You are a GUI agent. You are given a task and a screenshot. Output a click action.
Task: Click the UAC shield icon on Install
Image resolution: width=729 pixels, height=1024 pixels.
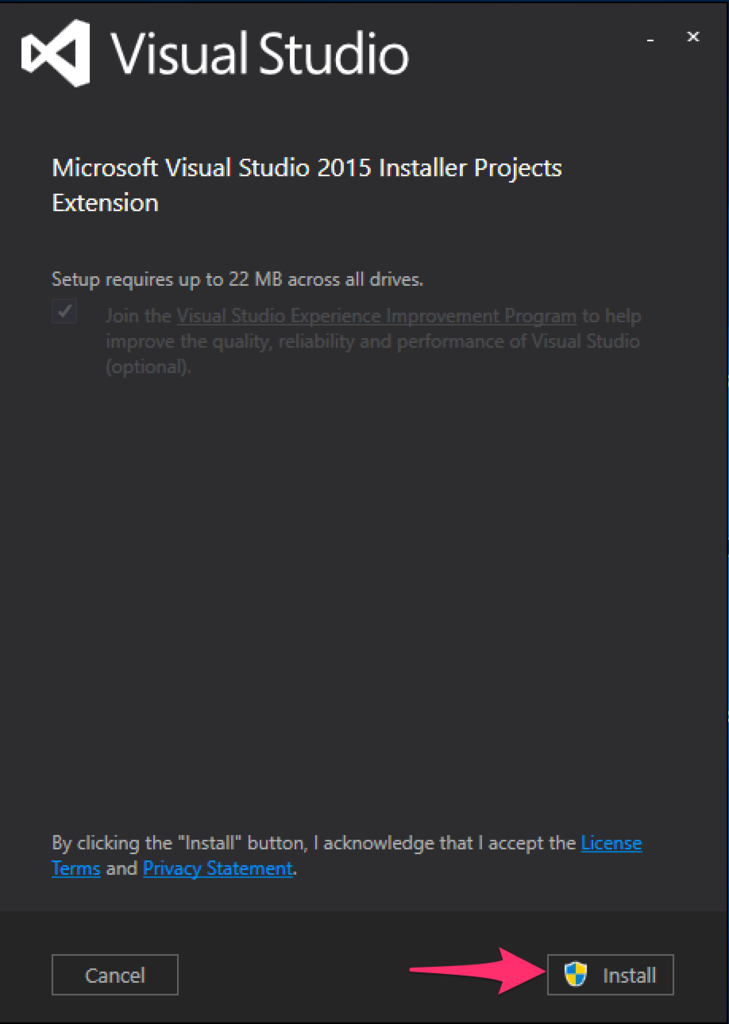click(575, 974)
